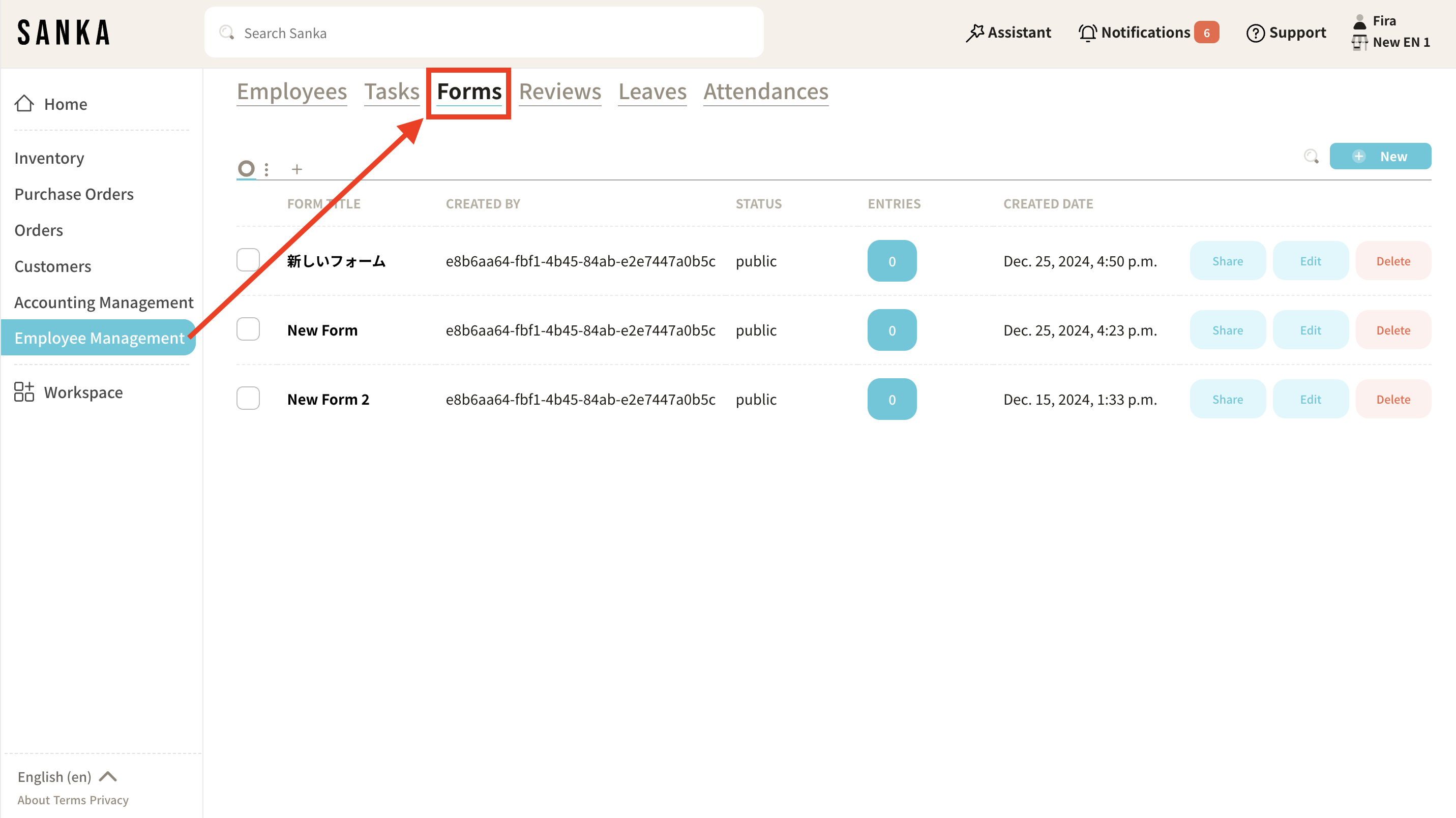1456x818 pixels.
Task: Click the Support question mark icon
Action: 1255,33
